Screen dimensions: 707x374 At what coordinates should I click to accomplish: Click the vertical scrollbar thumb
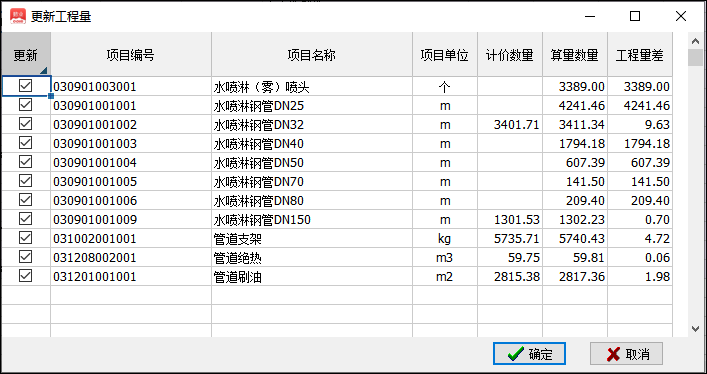(x=695, y=58)
